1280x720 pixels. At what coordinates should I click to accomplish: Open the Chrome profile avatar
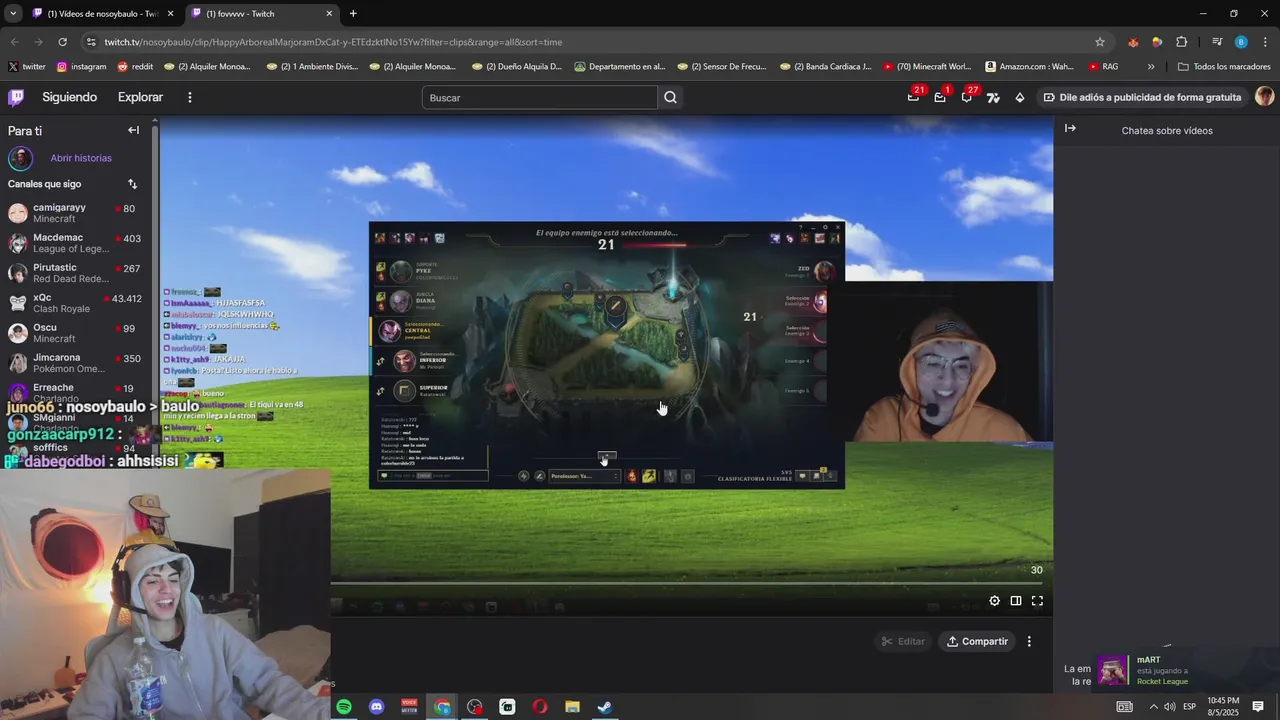coord(1241,42)
